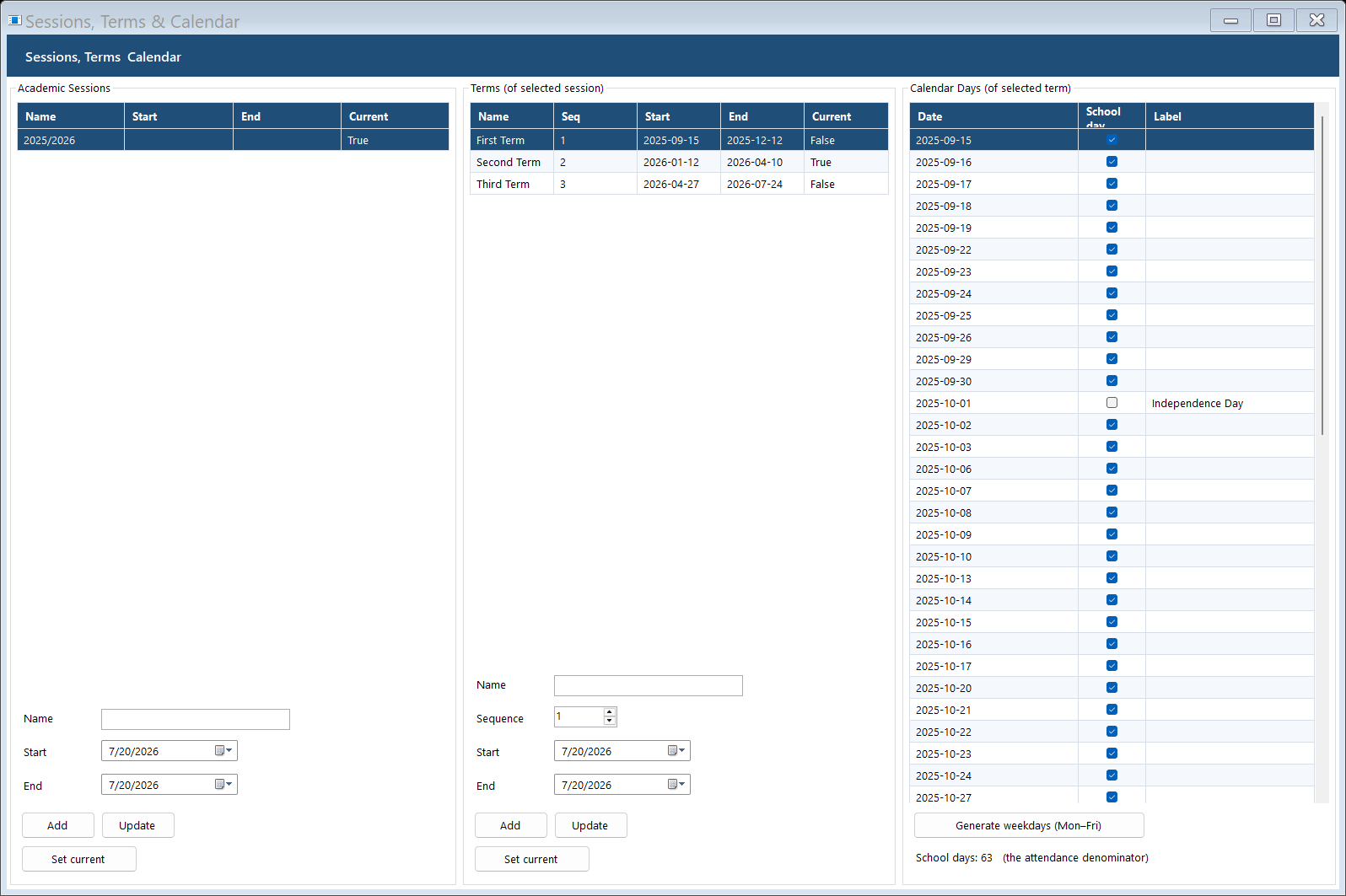Sort sessions by Name column header
1346x896 pixels.
[71, 116]
